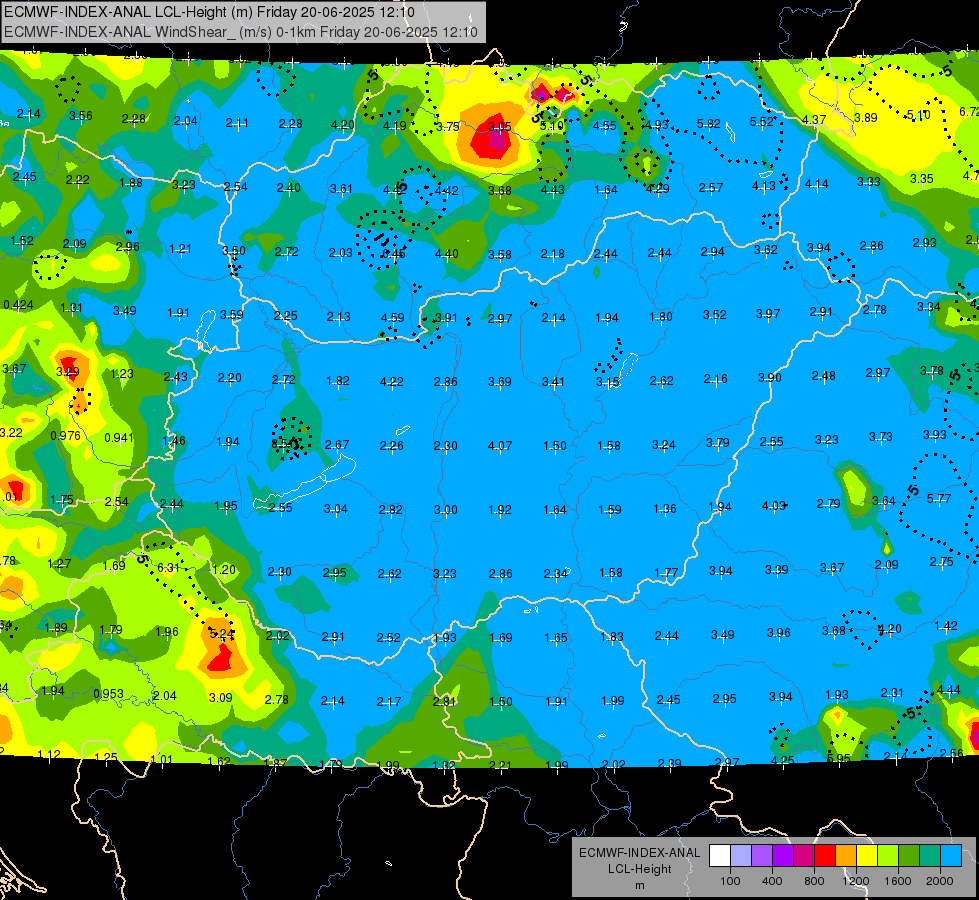Viewport: 979px width, 900px height.
Task: Click the wind shear value 3.96
Action: (779, 633)
